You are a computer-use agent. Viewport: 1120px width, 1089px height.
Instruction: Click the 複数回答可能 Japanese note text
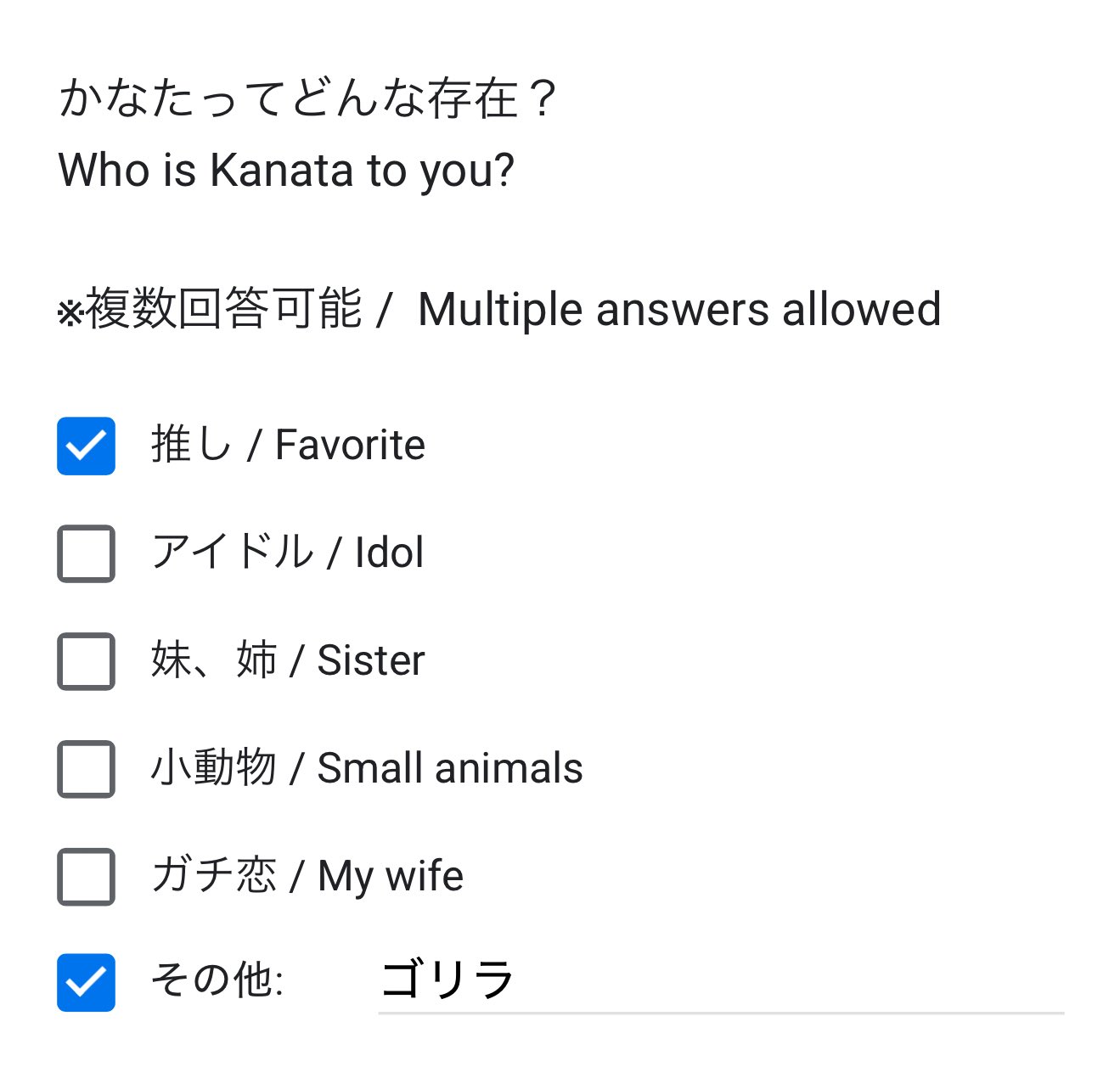[x=222, y=309]
